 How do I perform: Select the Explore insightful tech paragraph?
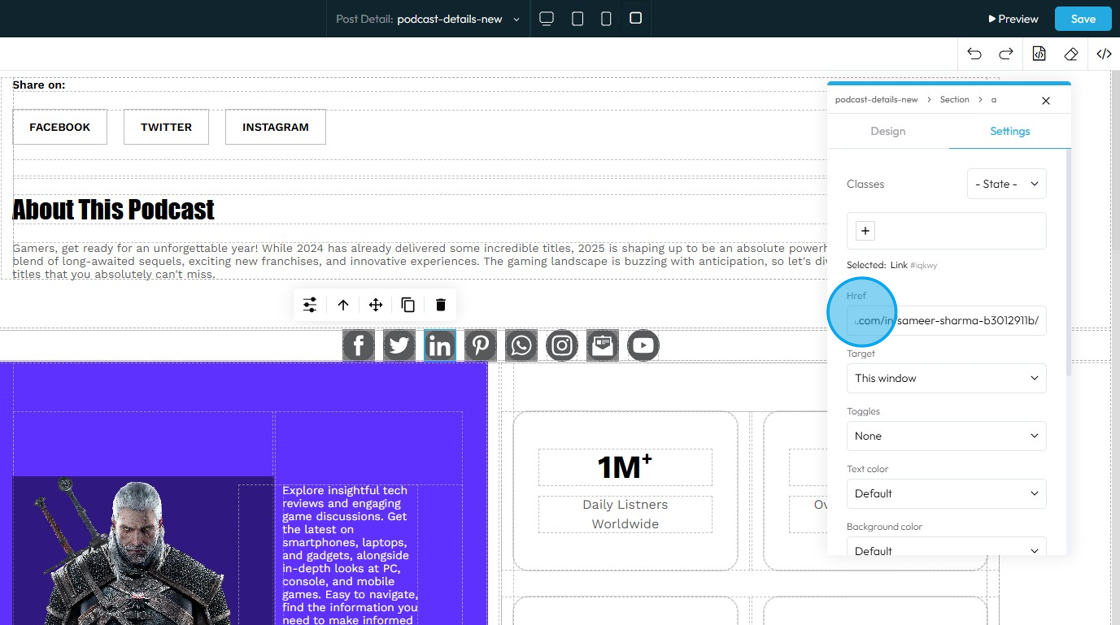pyautogui.click(x=350, y=555)
